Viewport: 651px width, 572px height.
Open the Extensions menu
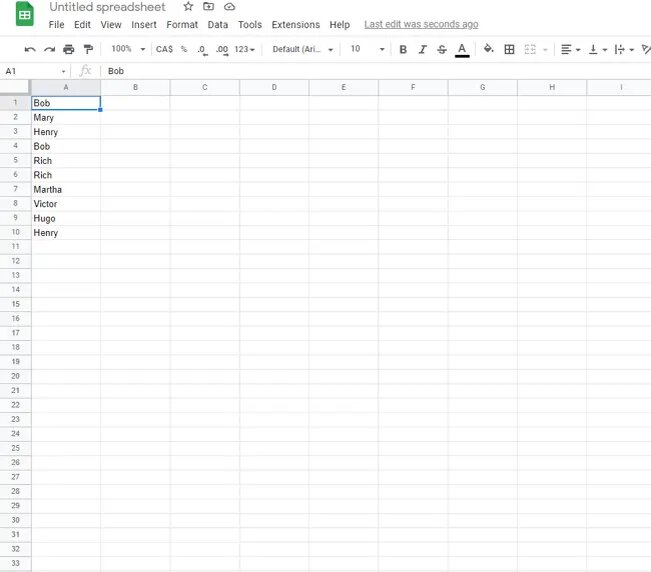click(296, 24)
